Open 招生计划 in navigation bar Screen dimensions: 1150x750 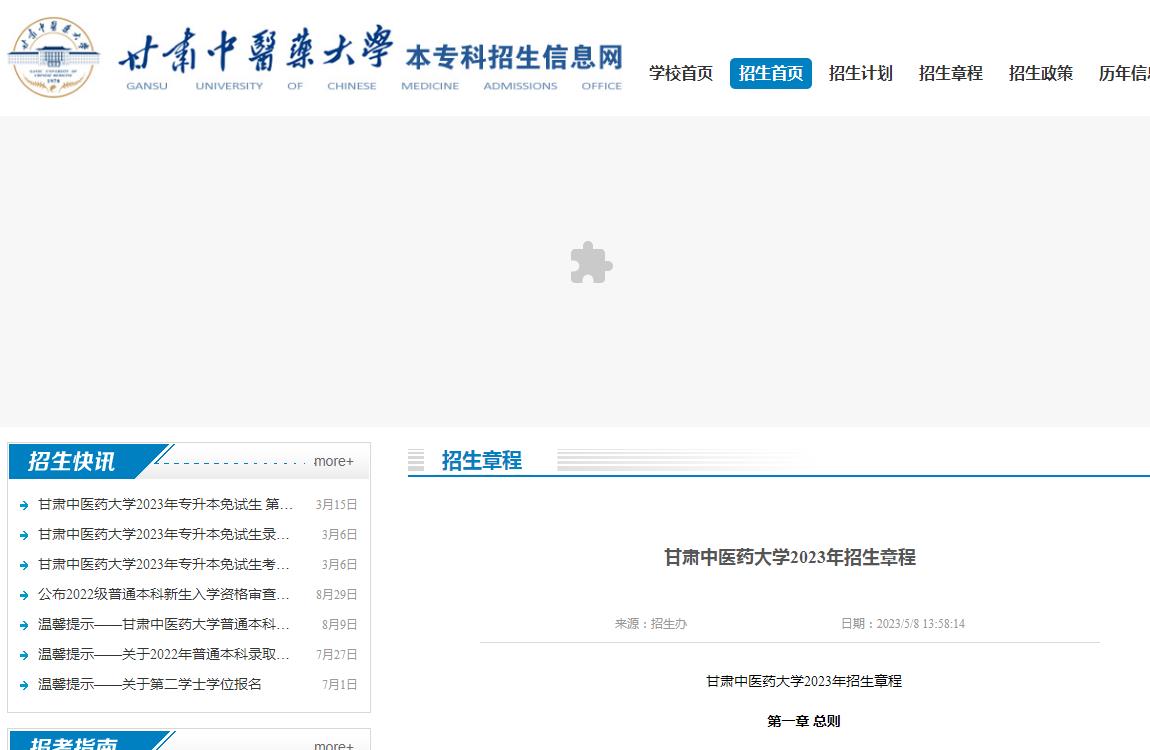point(860,73)
